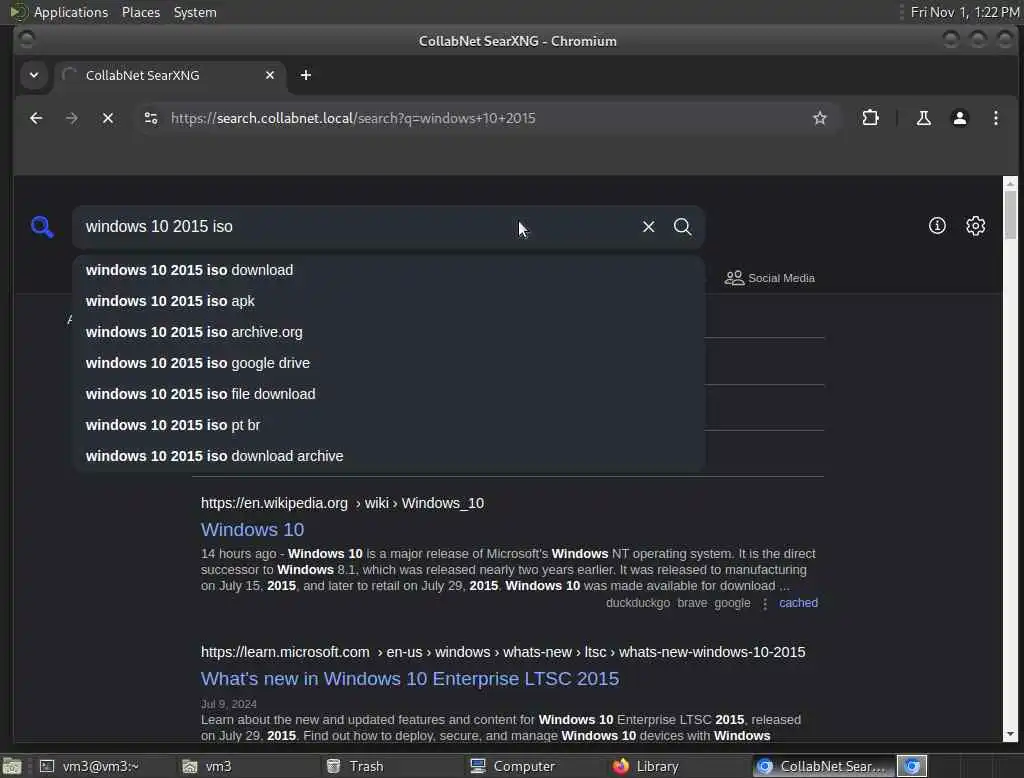The height and width of the screenshot is (778, 1024).
Task: Click the SearXNG magnifier logo
Action: 42,227
